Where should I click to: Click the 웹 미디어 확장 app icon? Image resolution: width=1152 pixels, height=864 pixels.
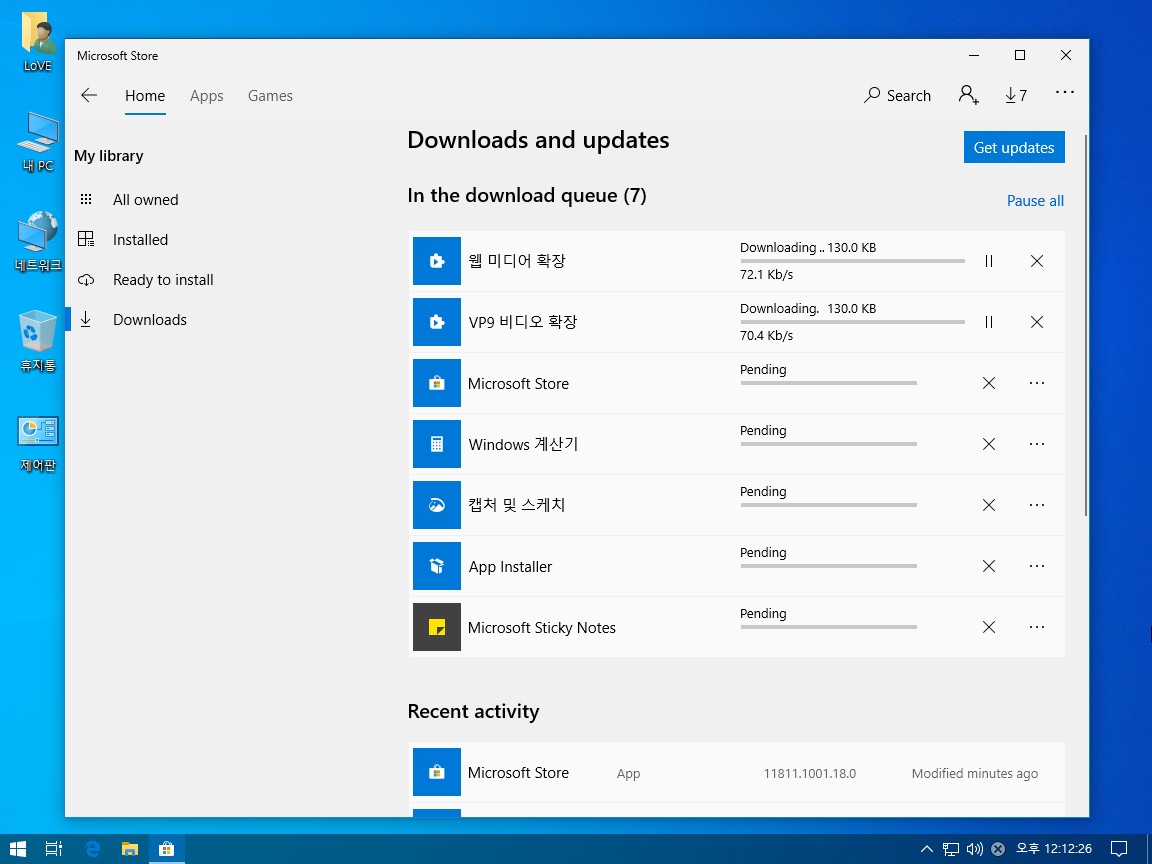click(x=436, y=261)
